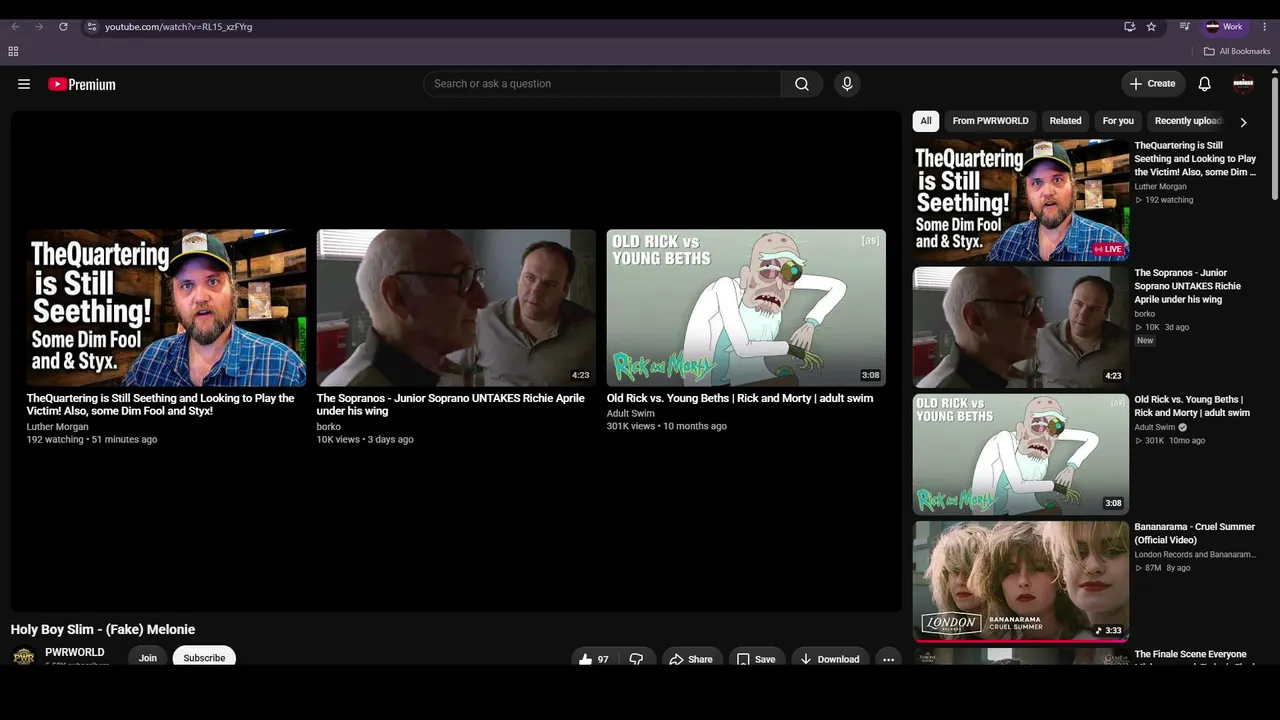Click the search magnifier button

802,84
